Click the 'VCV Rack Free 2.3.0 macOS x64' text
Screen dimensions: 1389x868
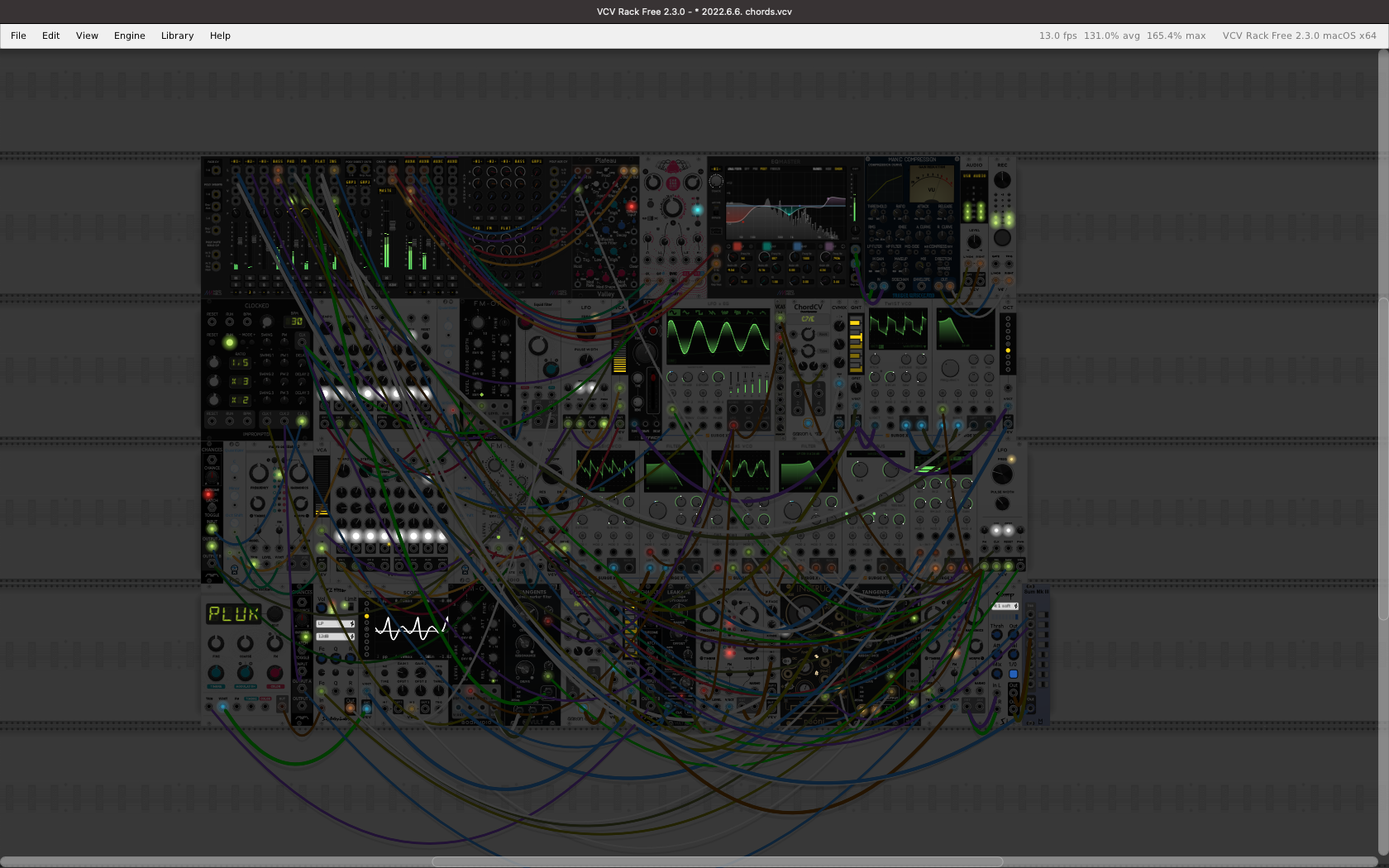point(1300,36)
